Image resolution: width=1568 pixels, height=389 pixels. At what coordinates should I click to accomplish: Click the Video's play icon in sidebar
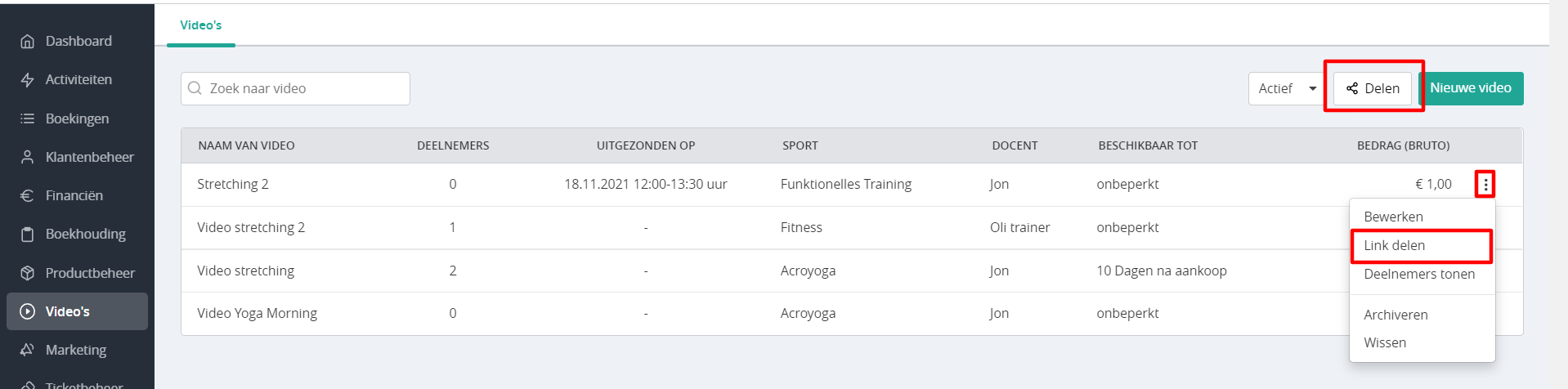[x=28, y=311]
